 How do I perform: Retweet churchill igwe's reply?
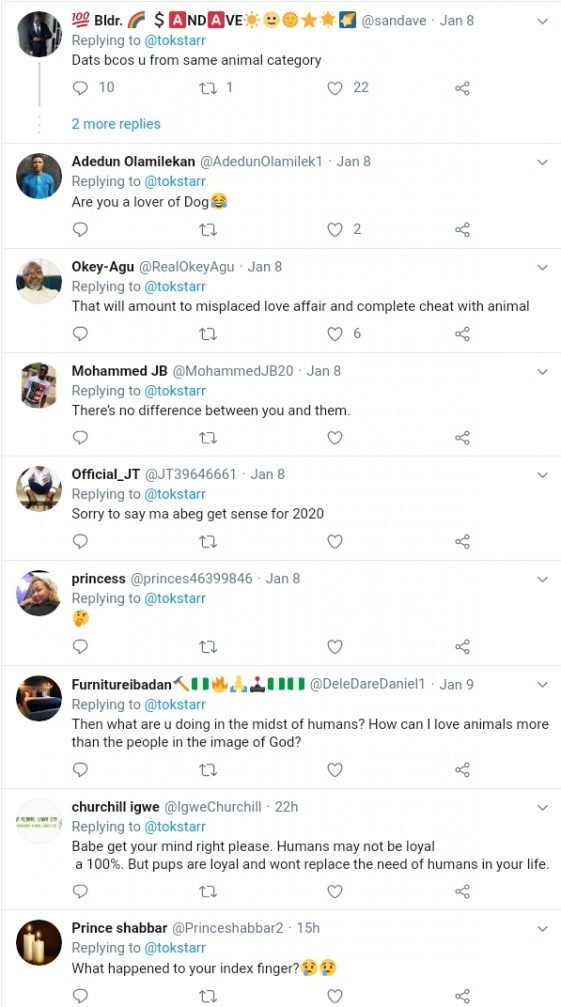point(208,891)
